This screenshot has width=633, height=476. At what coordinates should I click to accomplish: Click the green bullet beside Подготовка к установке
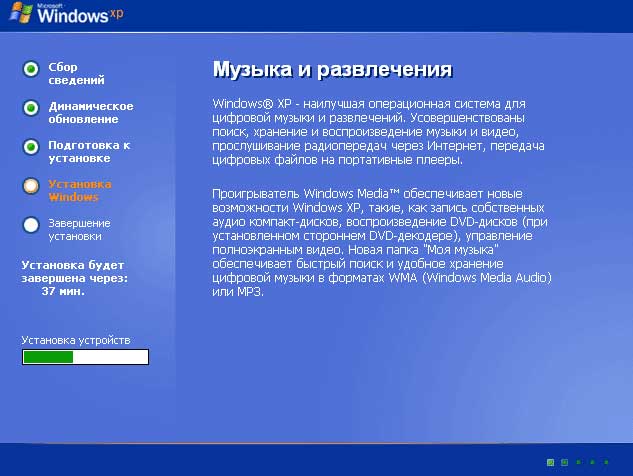[x=31, y=147]
